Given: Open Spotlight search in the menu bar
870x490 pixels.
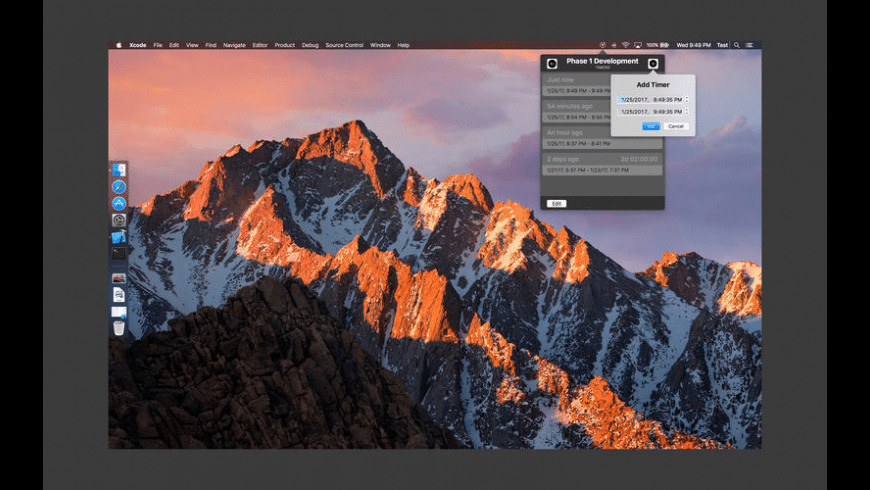Looking at the screenshot, I should click(x=737, y=45).
